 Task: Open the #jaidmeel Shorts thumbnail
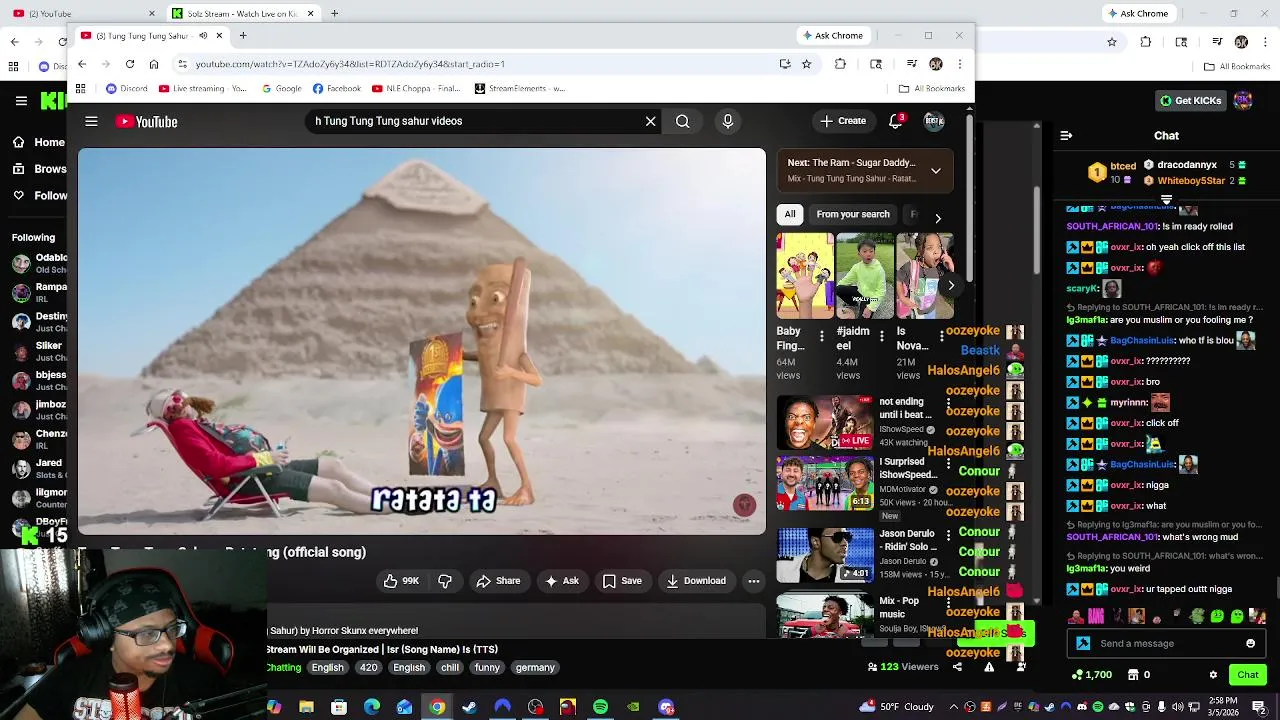[865, 276]
